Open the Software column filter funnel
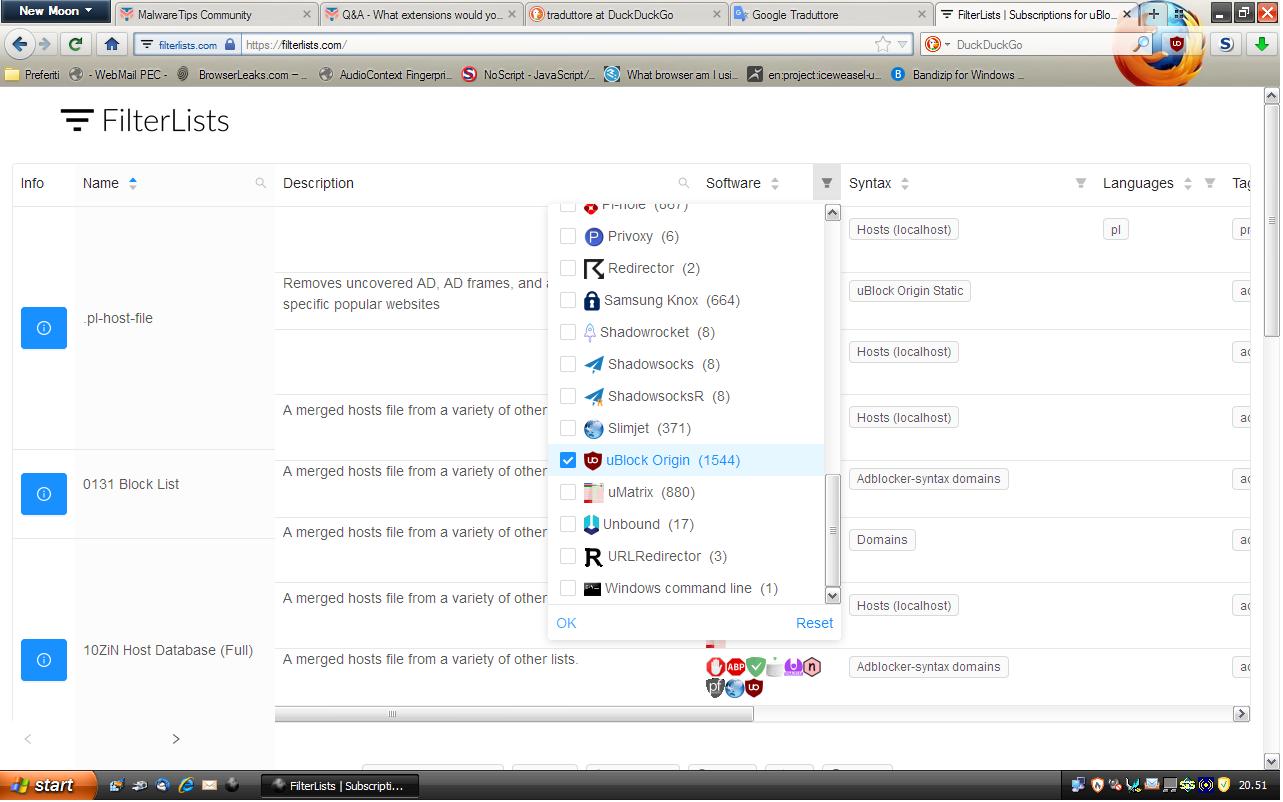This screenshot has width=1283, height=802. click(x=827, y=183)
